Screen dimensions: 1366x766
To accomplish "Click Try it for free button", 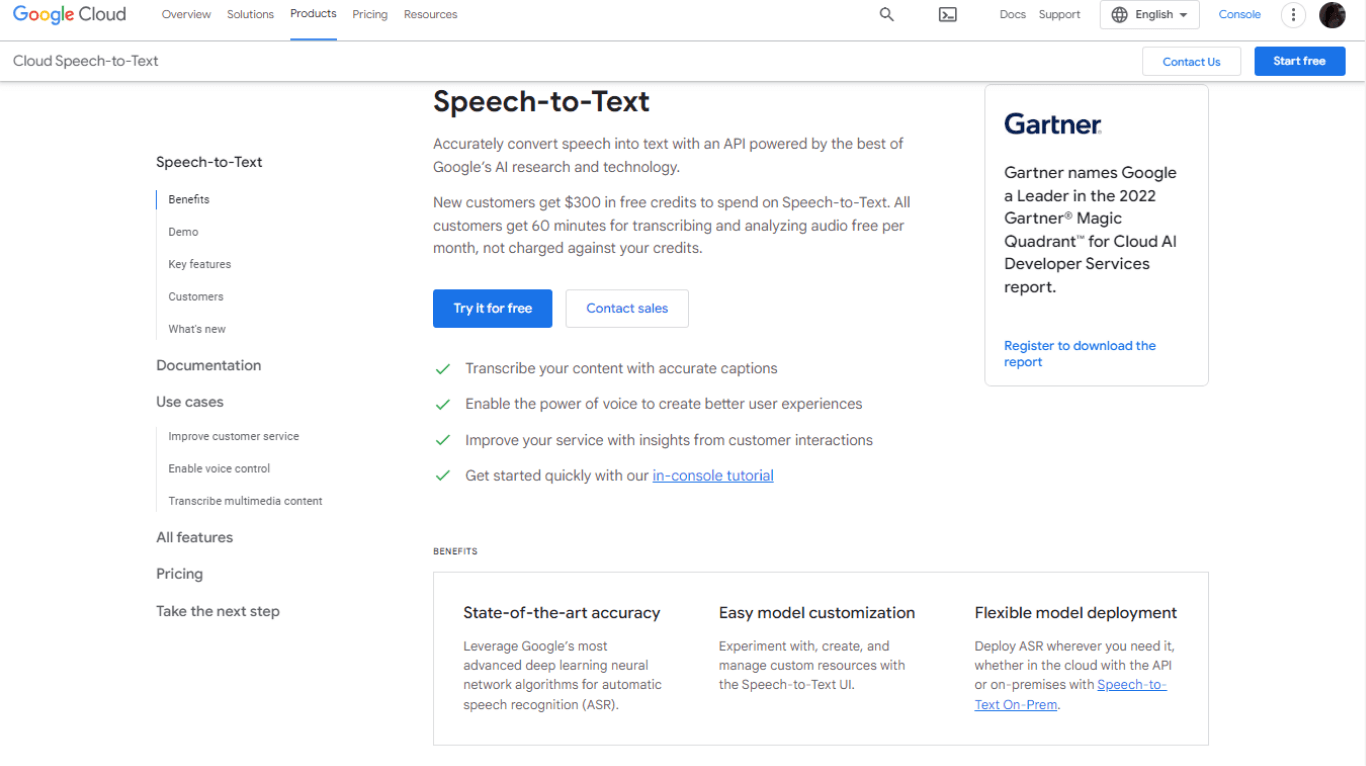I will coord(492,308).
